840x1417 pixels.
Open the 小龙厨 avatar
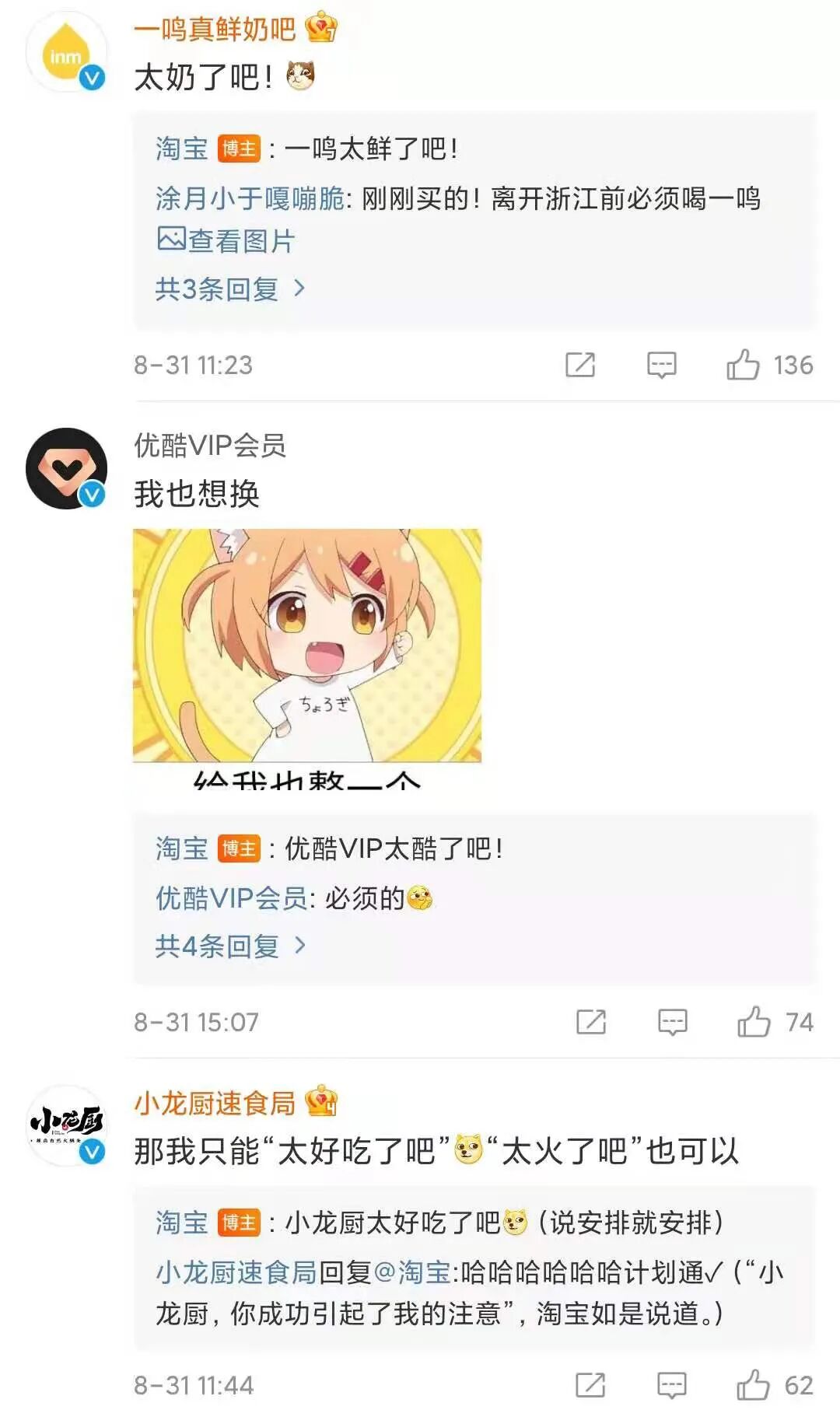67,1125
